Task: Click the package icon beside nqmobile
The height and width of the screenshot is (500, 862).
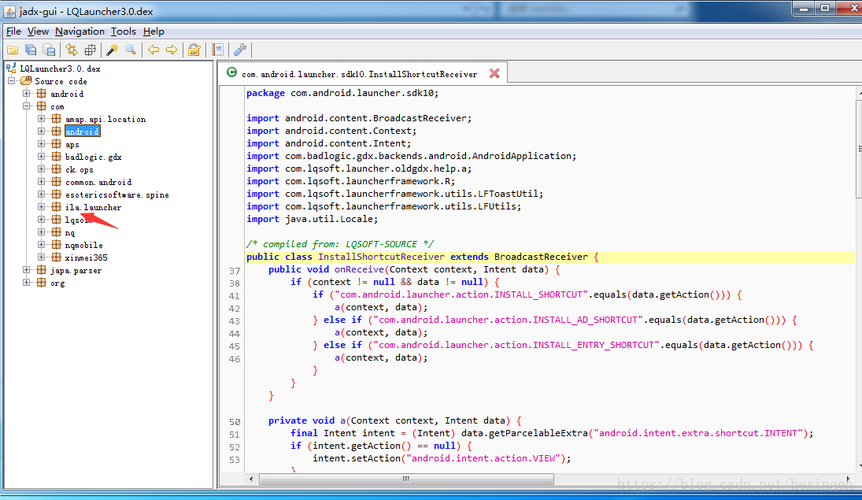Action: [56, 245]
